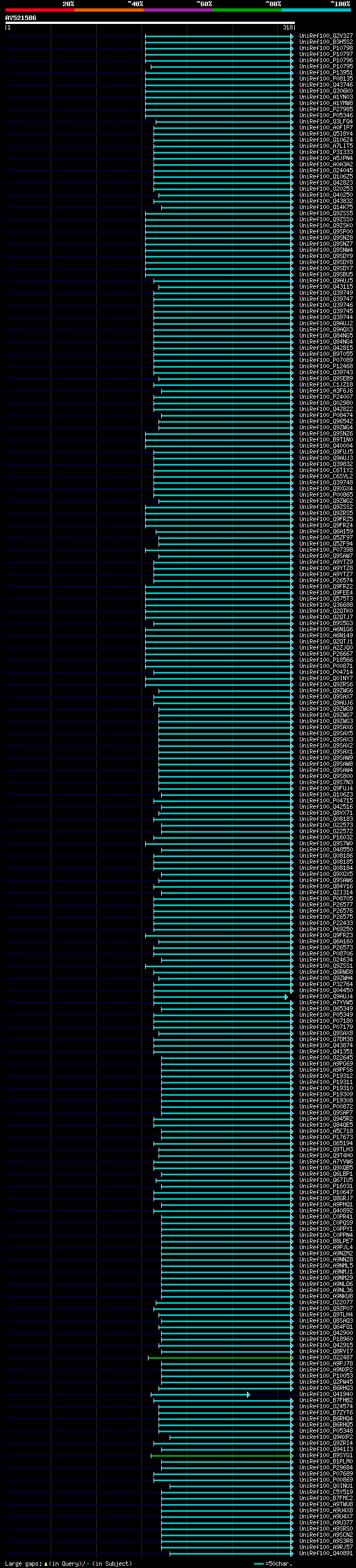Select the UniRef100_Q40004 hit label
This screenshot has width=356, height=1568.
click(x=326, y=446)
